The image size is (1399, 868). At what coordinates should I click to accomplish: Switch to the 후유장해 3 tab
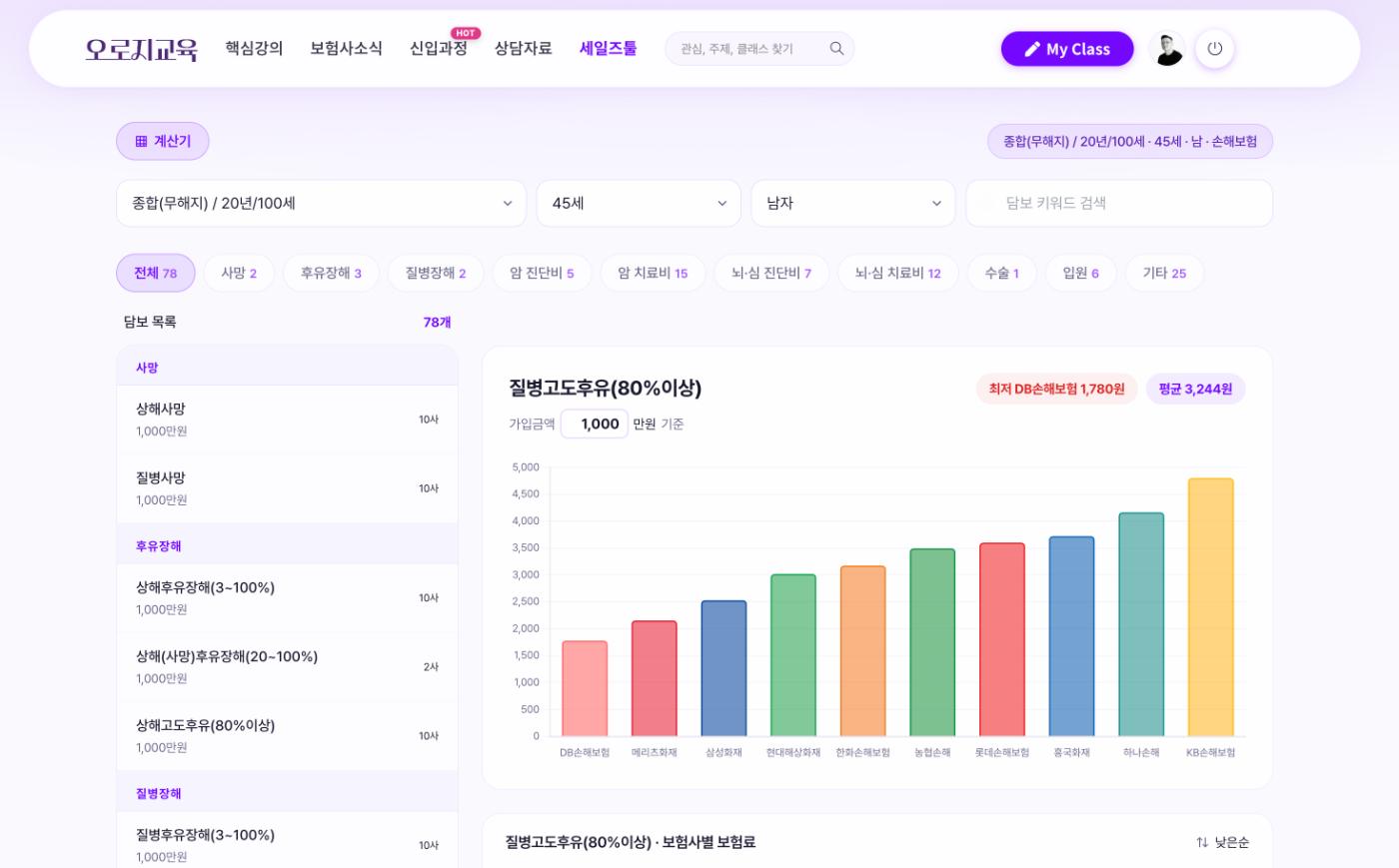point(331,273)
